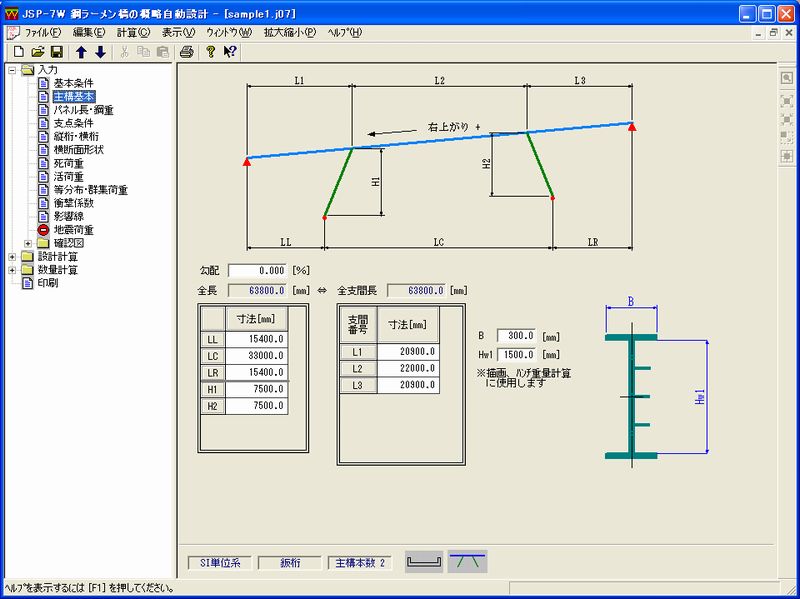Click the Print toolbar icon

click(185, 52)
